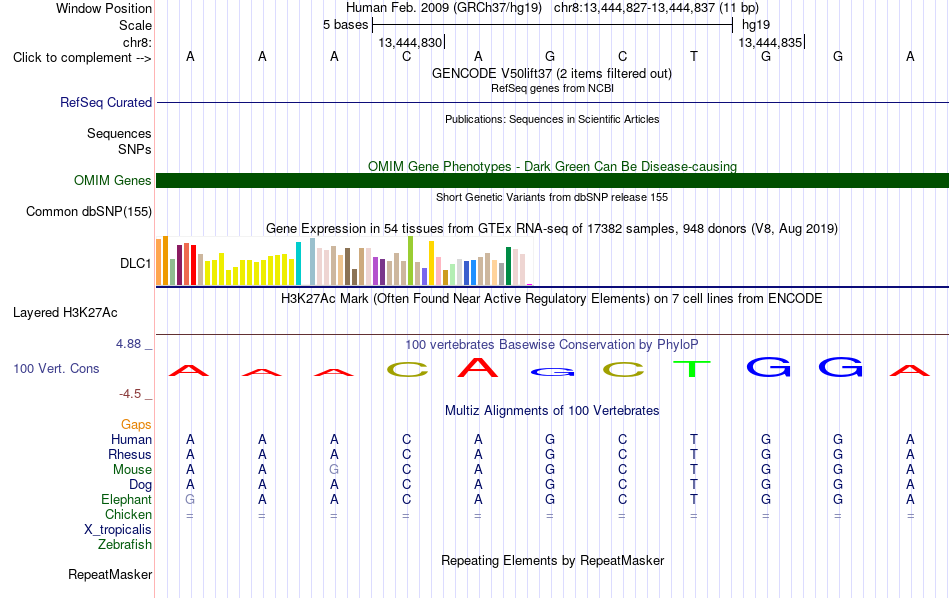Click the GTEx 'Gene Expression in 54 tissues' title
This screenshot has height=598, width=950.
point(552,228)
